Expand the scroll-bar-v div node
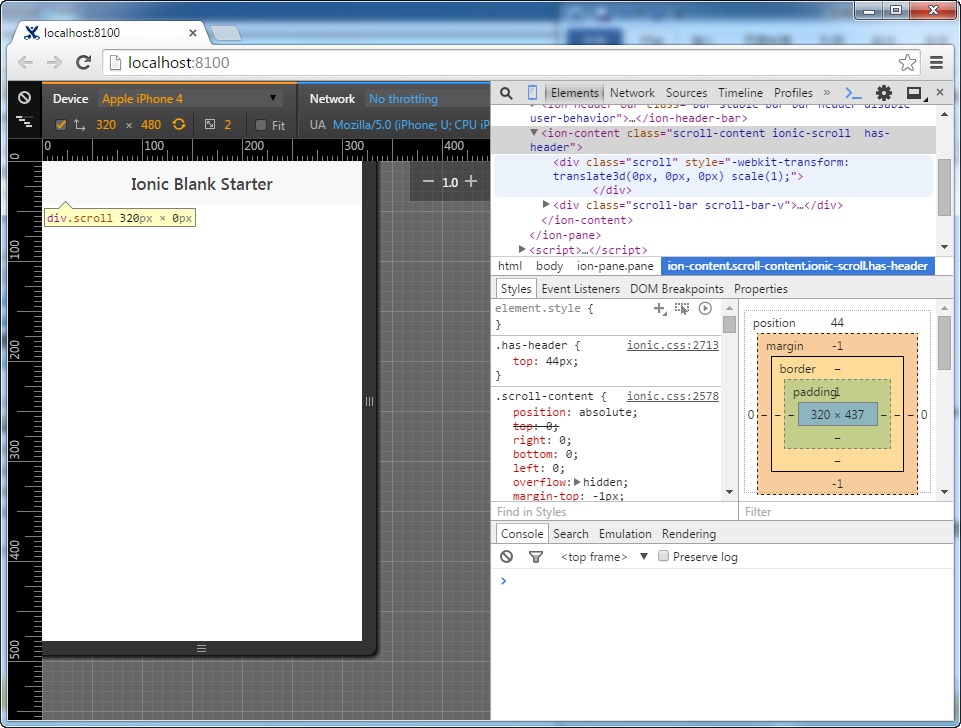 click(546, 205)
